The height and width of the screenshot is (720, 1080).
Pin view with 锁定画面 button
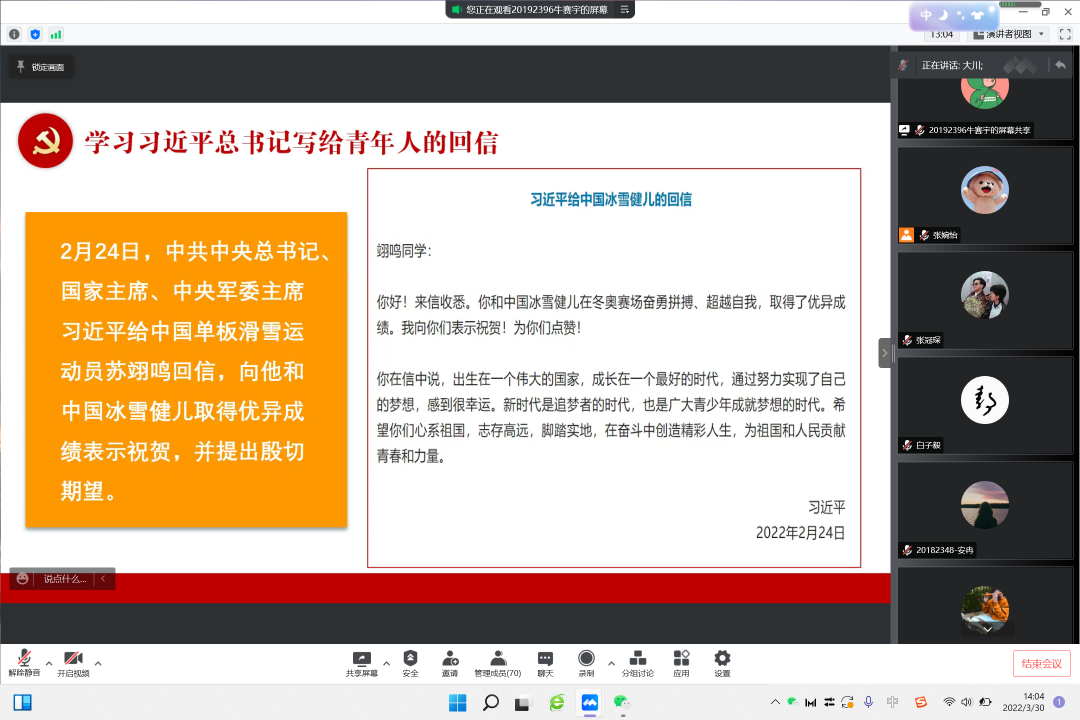(x=41, y=67)
